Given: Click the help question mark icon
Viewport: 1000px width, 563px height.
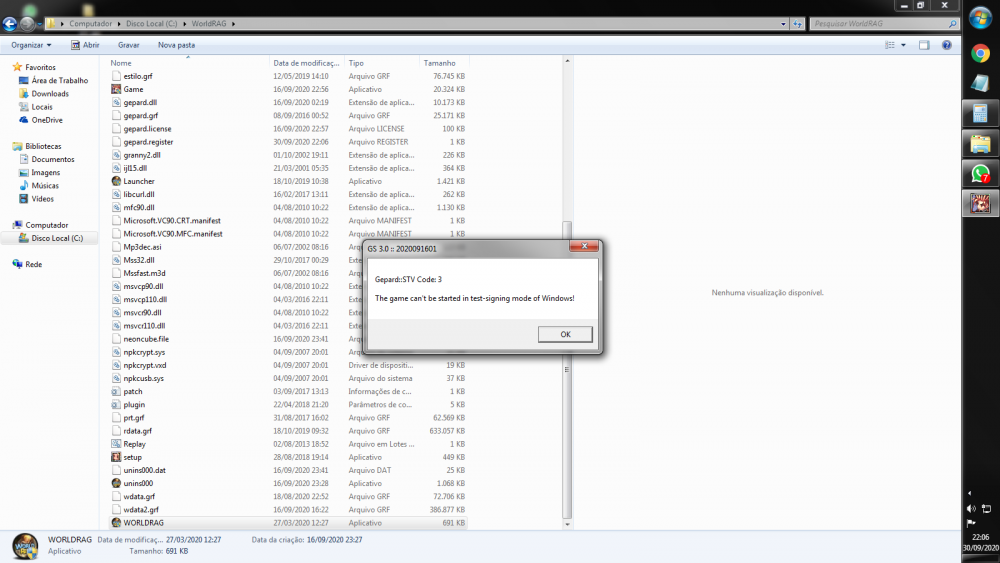Looking at the screenshot, I should (946, 45).
